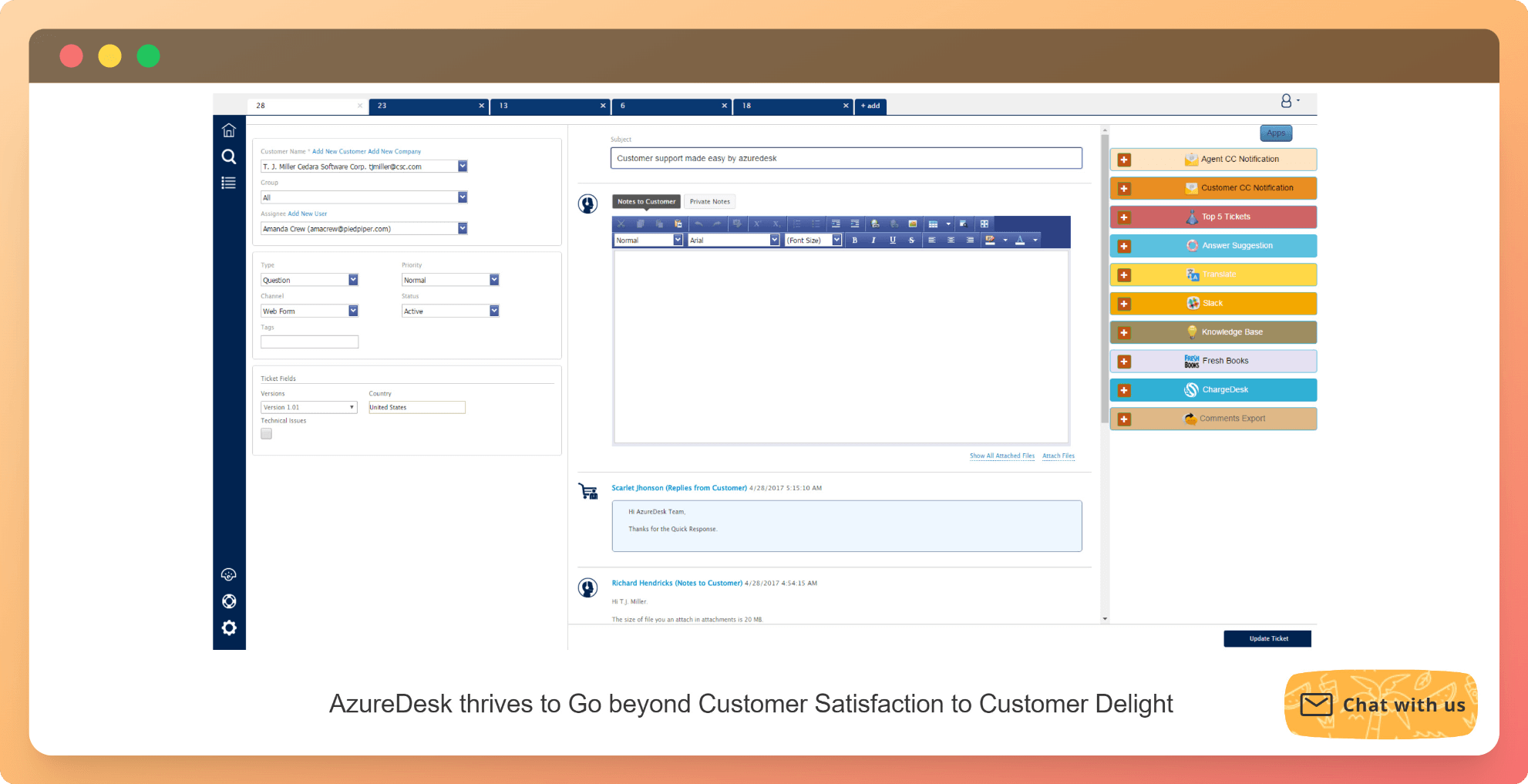
Task: Expand the Slack app panel
Action: click(1124, 304)
